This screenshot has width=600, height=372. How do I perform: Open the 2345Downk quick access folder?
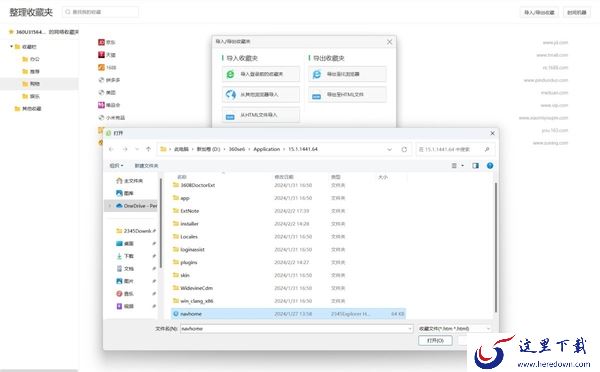point(134,231)
